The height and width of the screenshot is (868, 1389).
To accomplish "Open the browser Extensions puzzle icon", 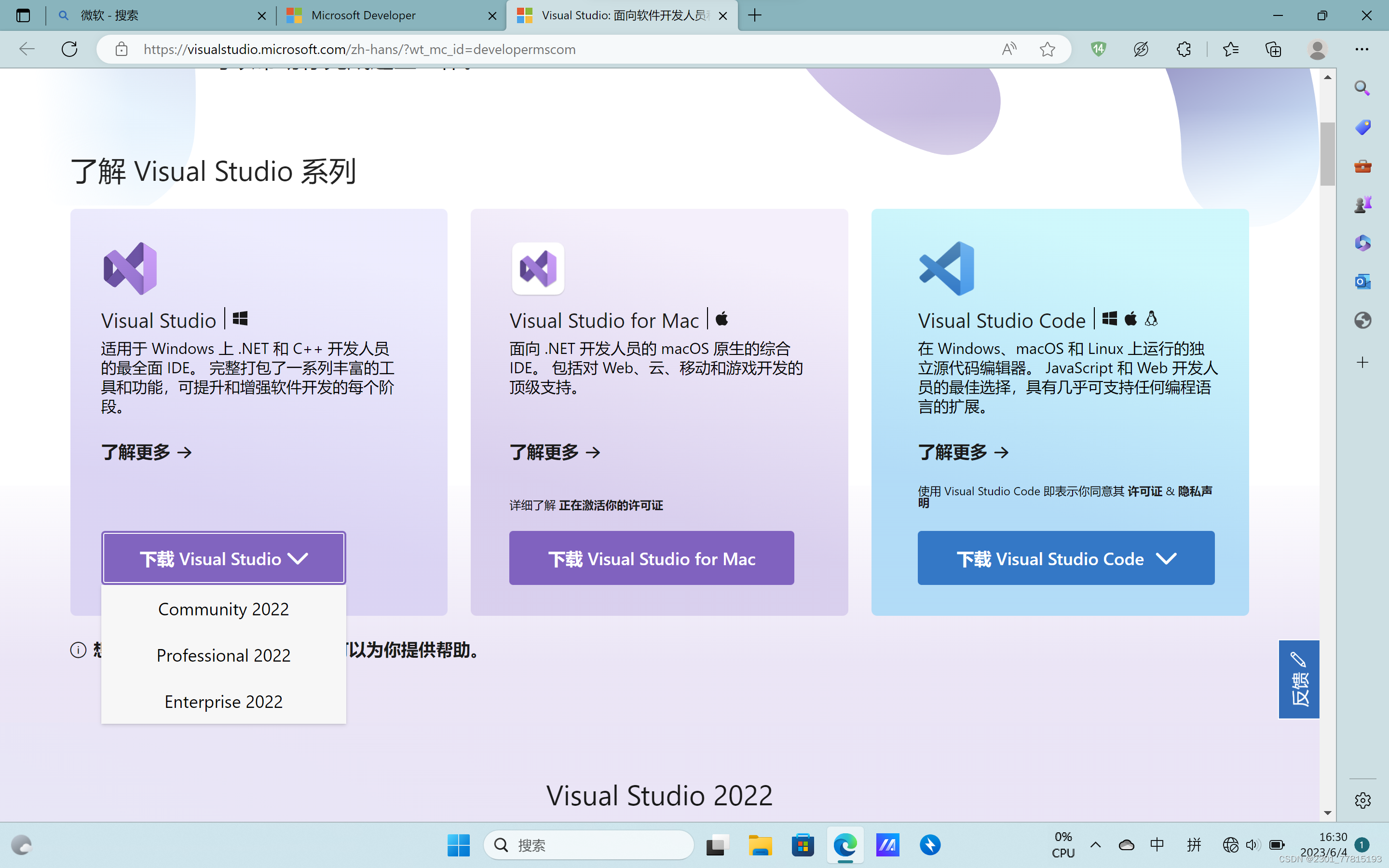I will [x=1183, y=49].
